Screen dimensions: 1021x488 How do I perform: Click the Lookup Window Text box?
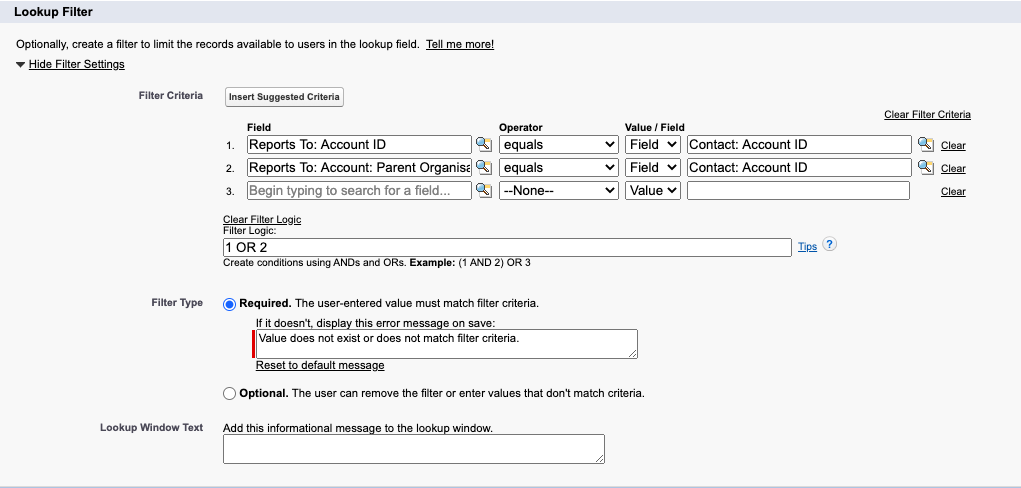coord(413,449)
